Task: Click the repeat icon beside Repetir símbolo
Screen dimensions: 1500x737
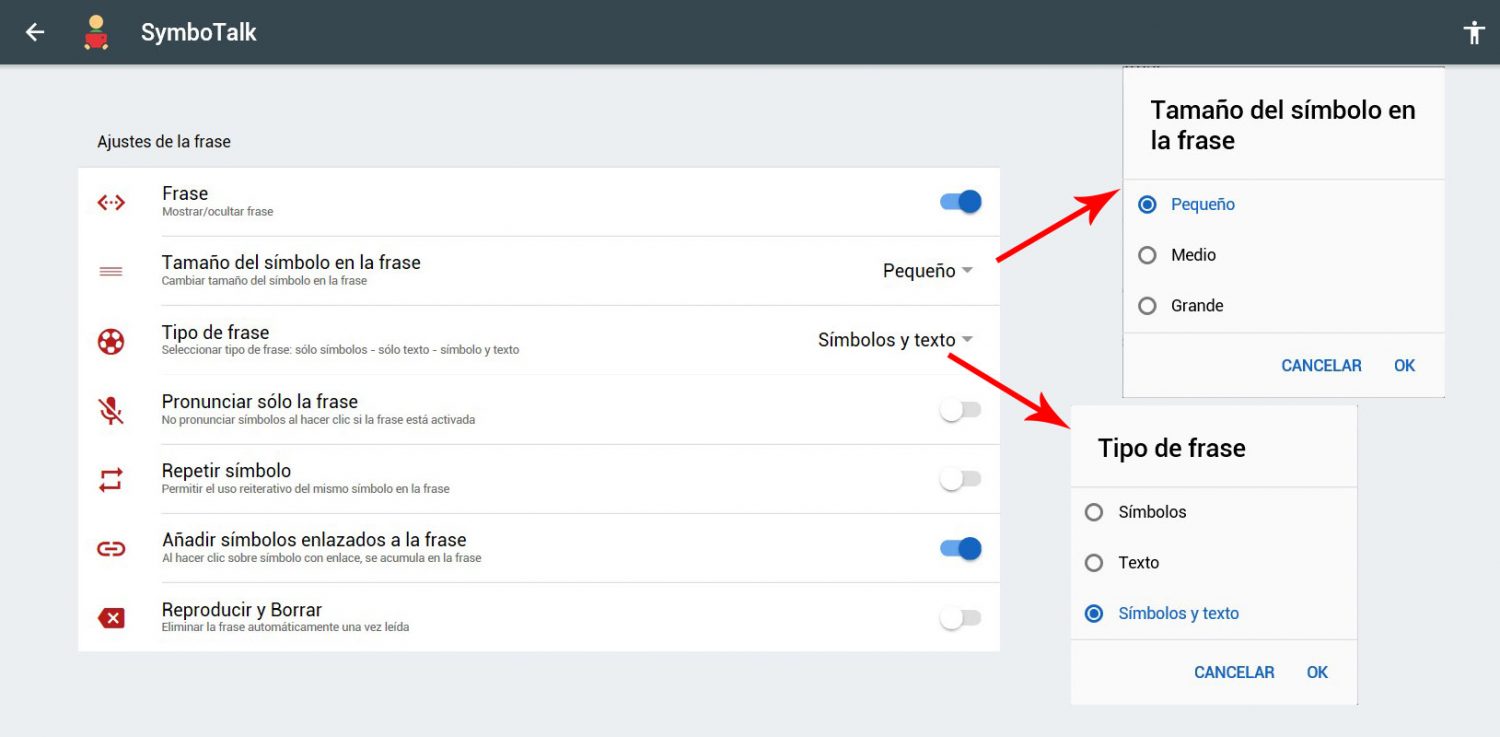Action: (111, 478)
